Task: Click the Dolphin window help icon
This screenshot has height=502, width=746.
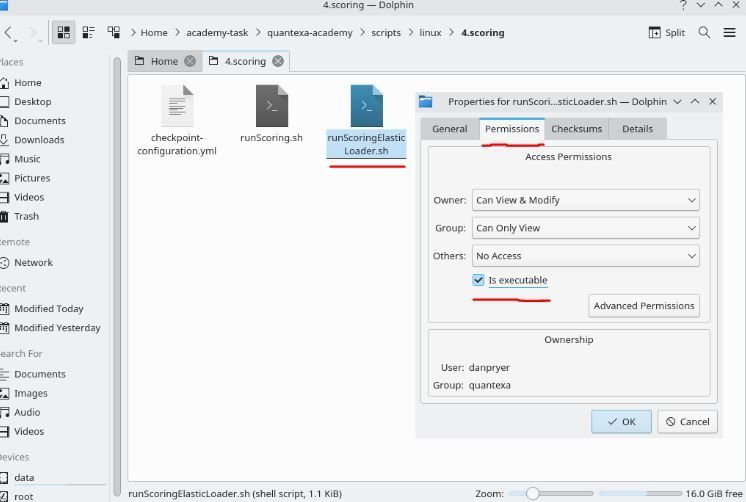Action: [683, 5]
